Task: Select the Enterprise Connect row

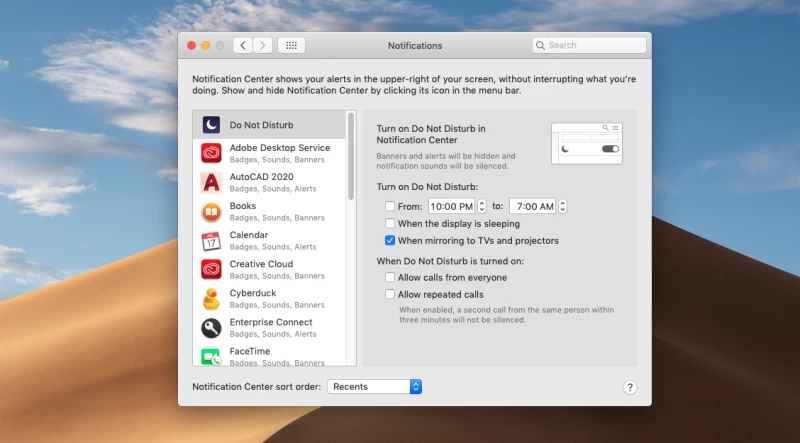Action: [x=269, y=328]
